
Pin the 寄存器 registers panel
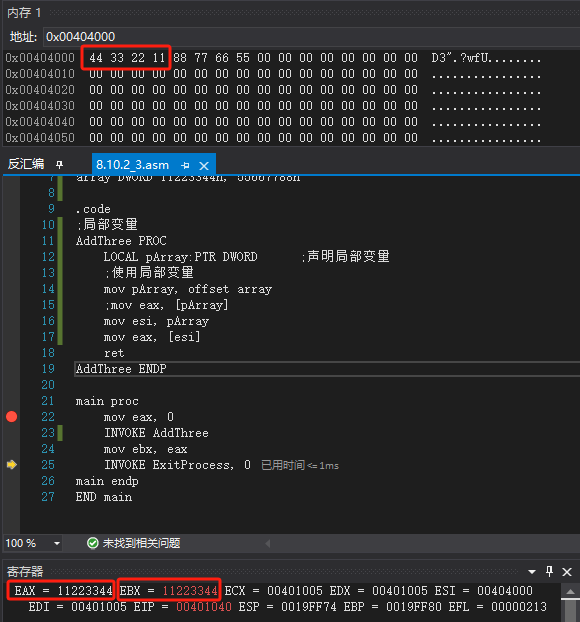(549, 571)
